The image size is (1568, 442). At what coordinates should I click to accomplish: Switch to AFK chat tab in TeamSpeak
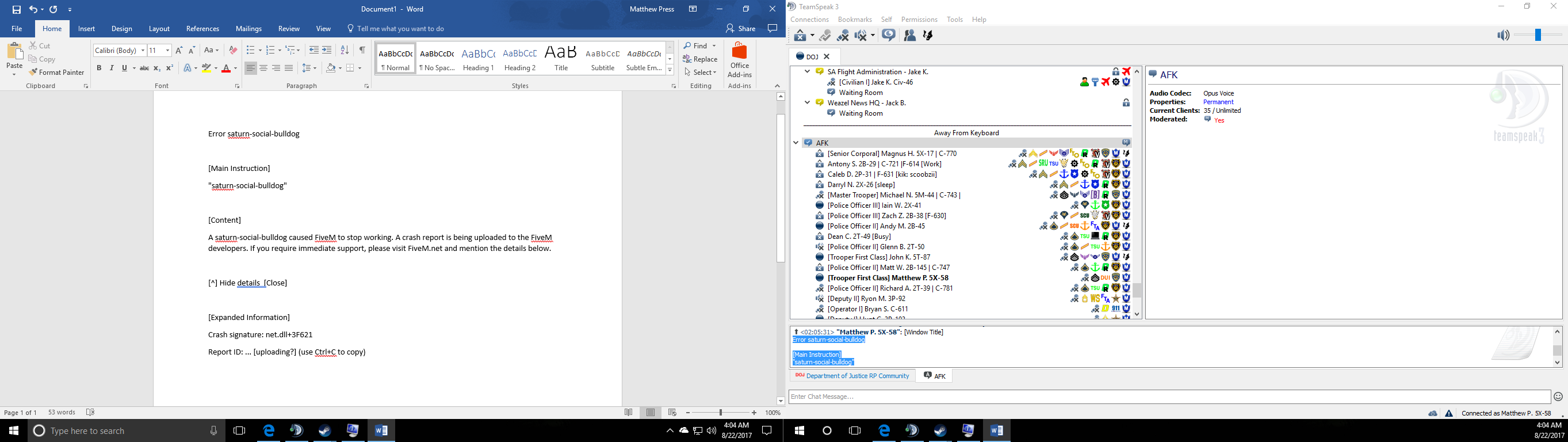click(934, 376)
